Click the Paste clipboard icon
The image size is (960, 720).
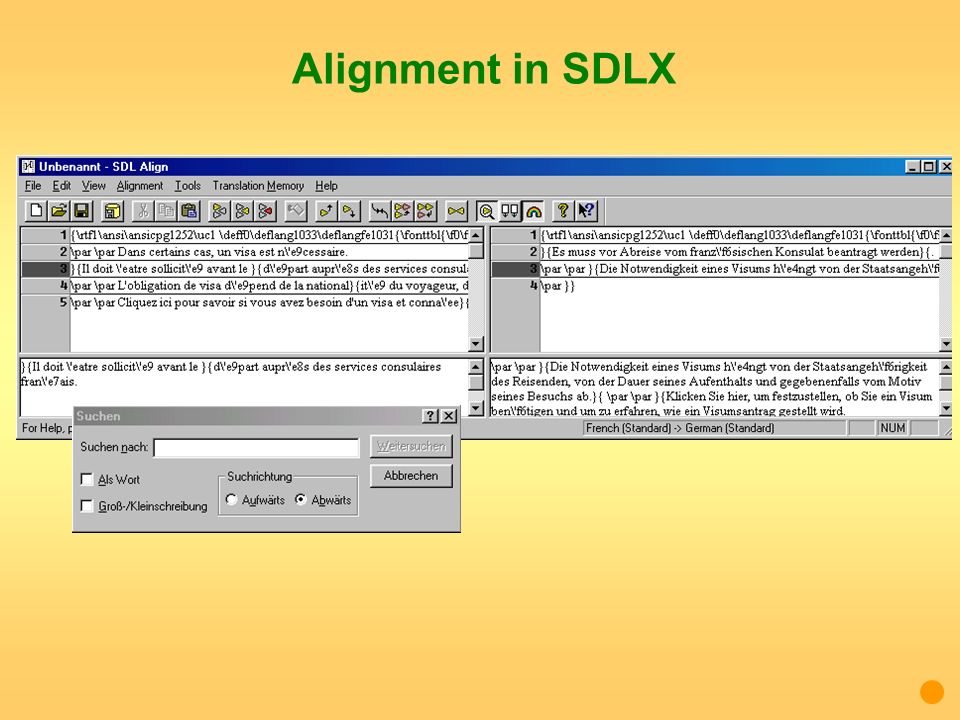[189, 211]
